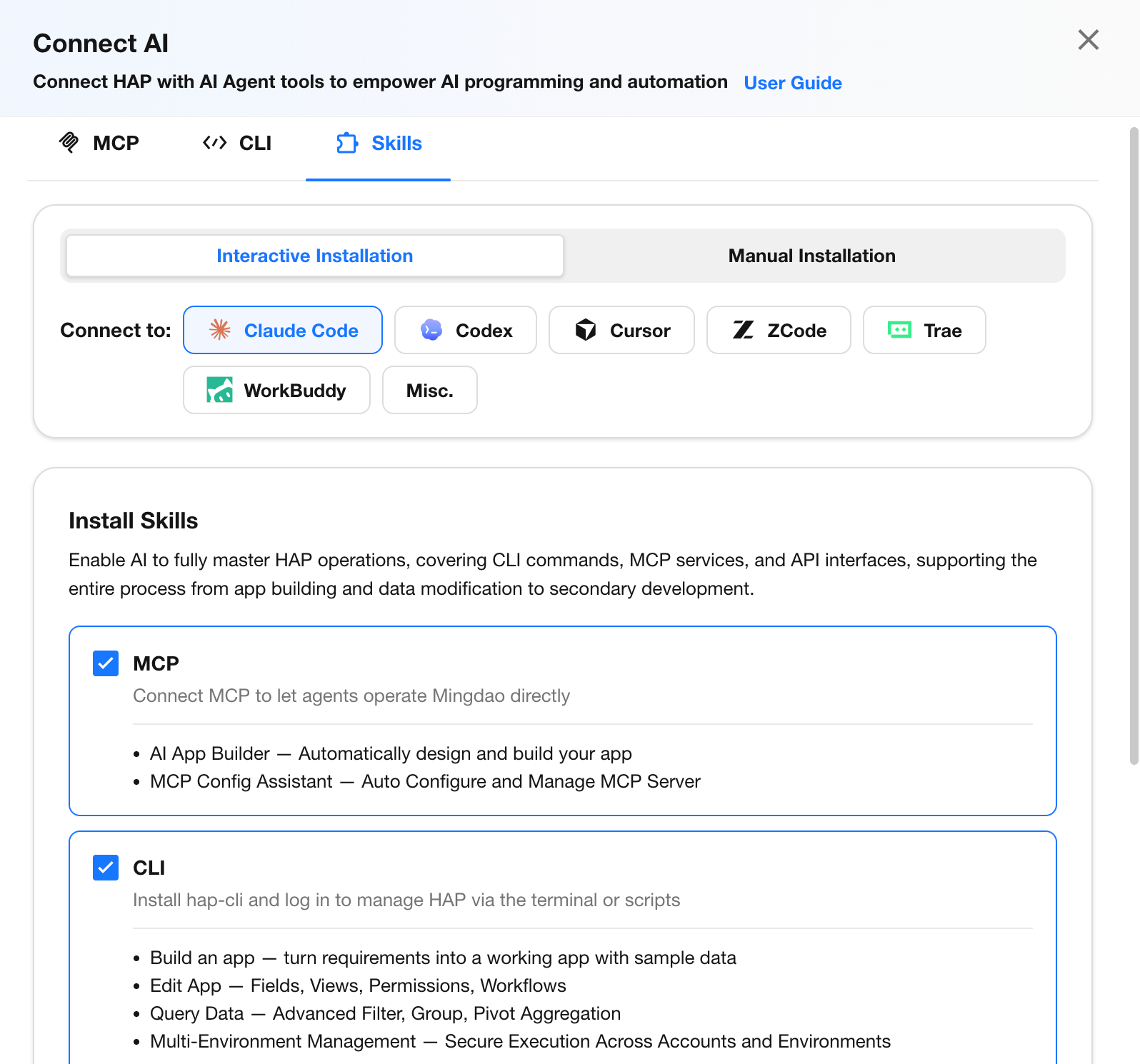Select Claude Code as connection target
Image resolution: width=1140 pixels, height=1064 pixels.
[x=283, y=330]
